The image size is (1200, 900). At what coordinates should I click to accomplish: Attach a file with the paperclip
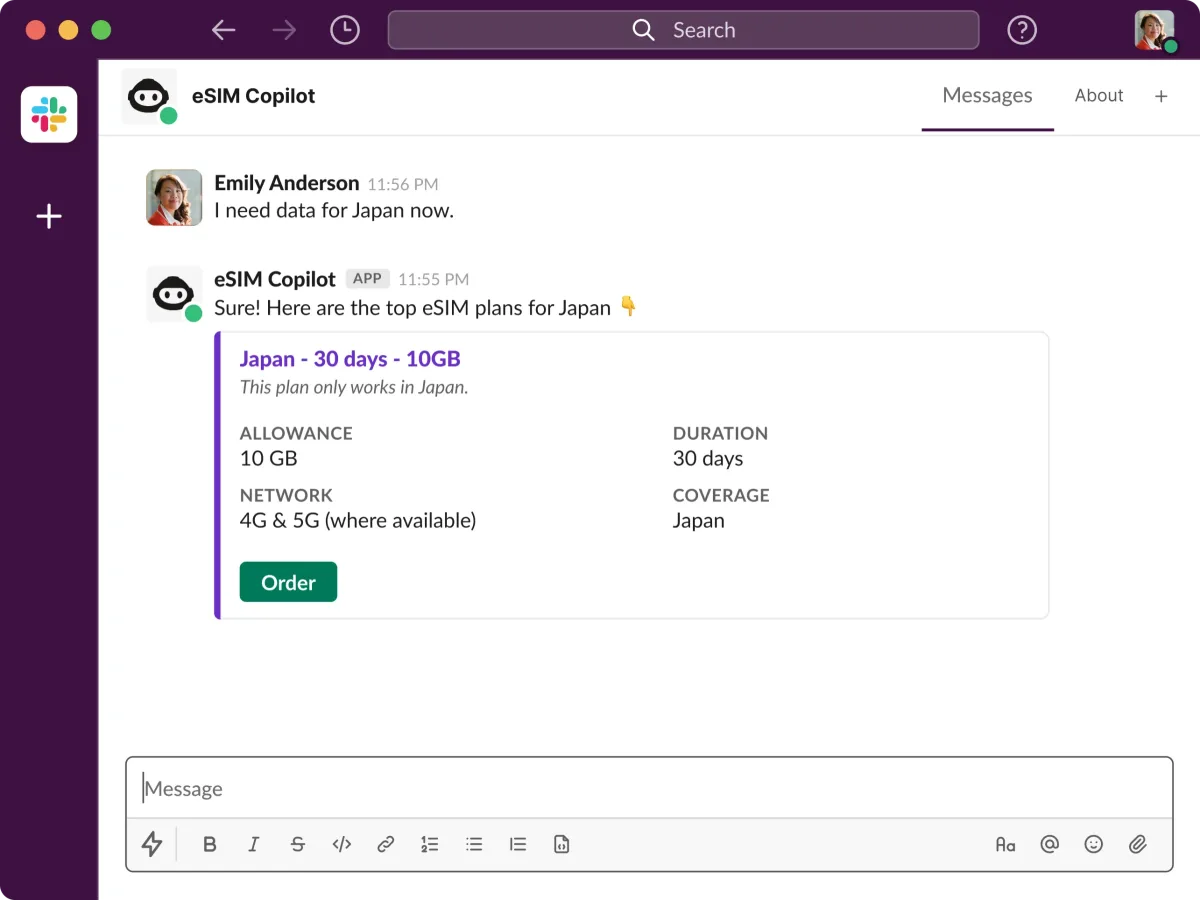pyautogui.click(x=1138, y=844)
